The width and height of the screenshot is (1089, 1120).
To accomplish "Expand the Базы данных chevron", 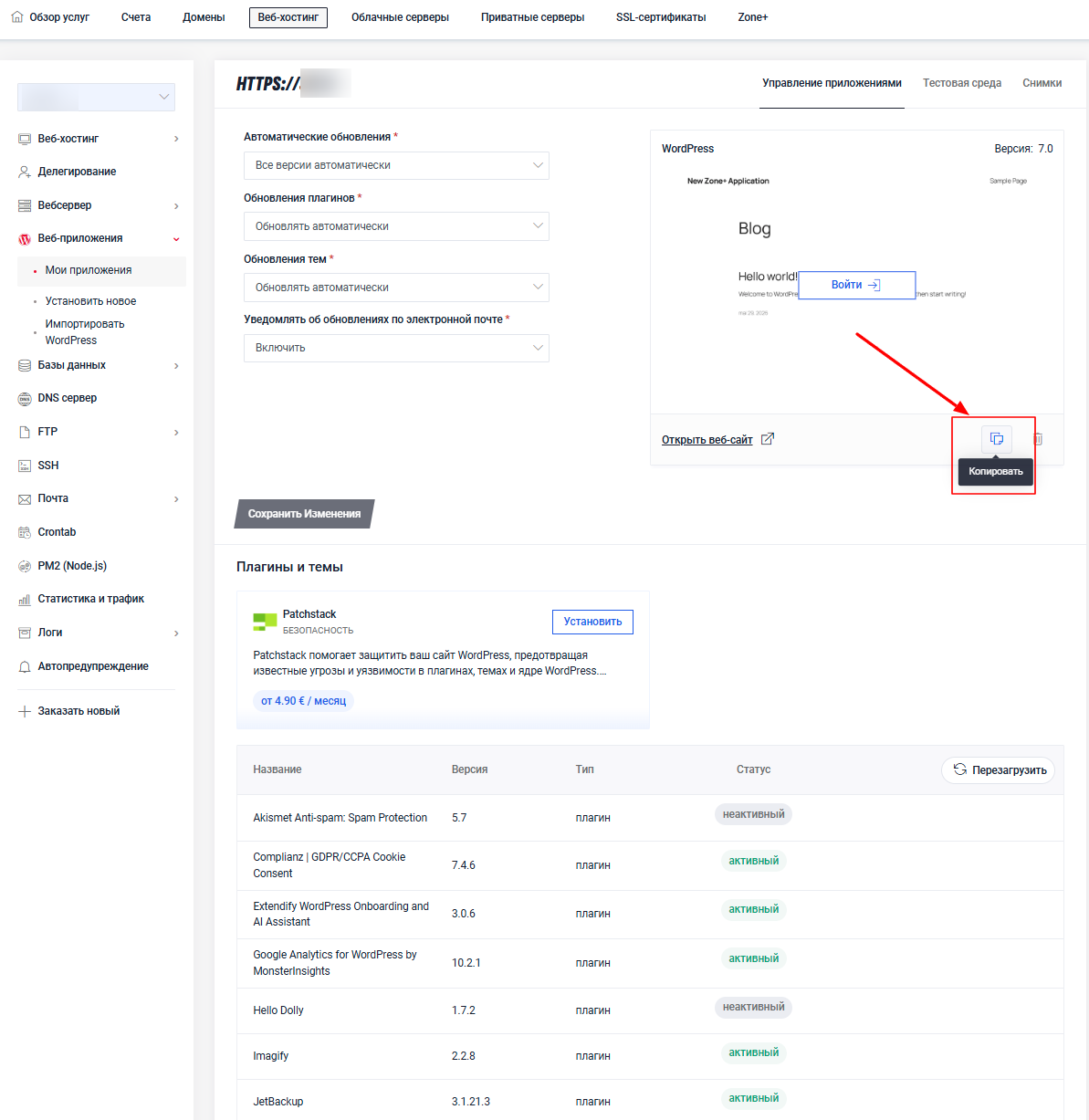I will tap(176, 365).
